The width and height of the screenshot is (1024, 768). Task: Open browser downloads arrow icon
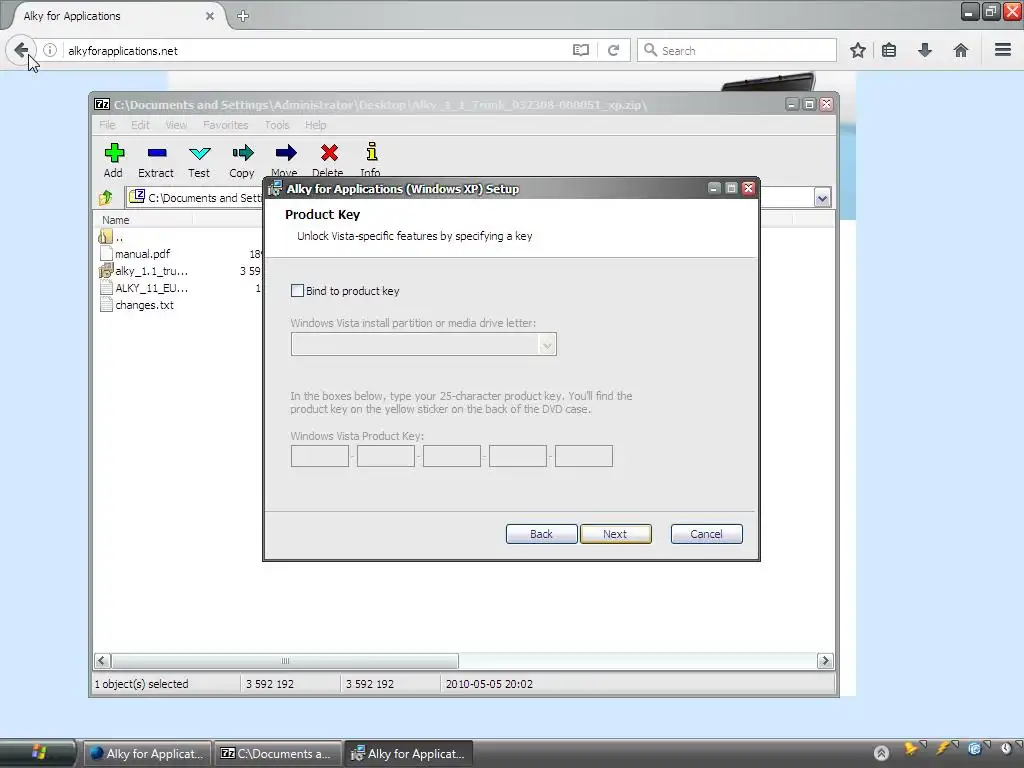pyautogui.click(x=925, y=50)
